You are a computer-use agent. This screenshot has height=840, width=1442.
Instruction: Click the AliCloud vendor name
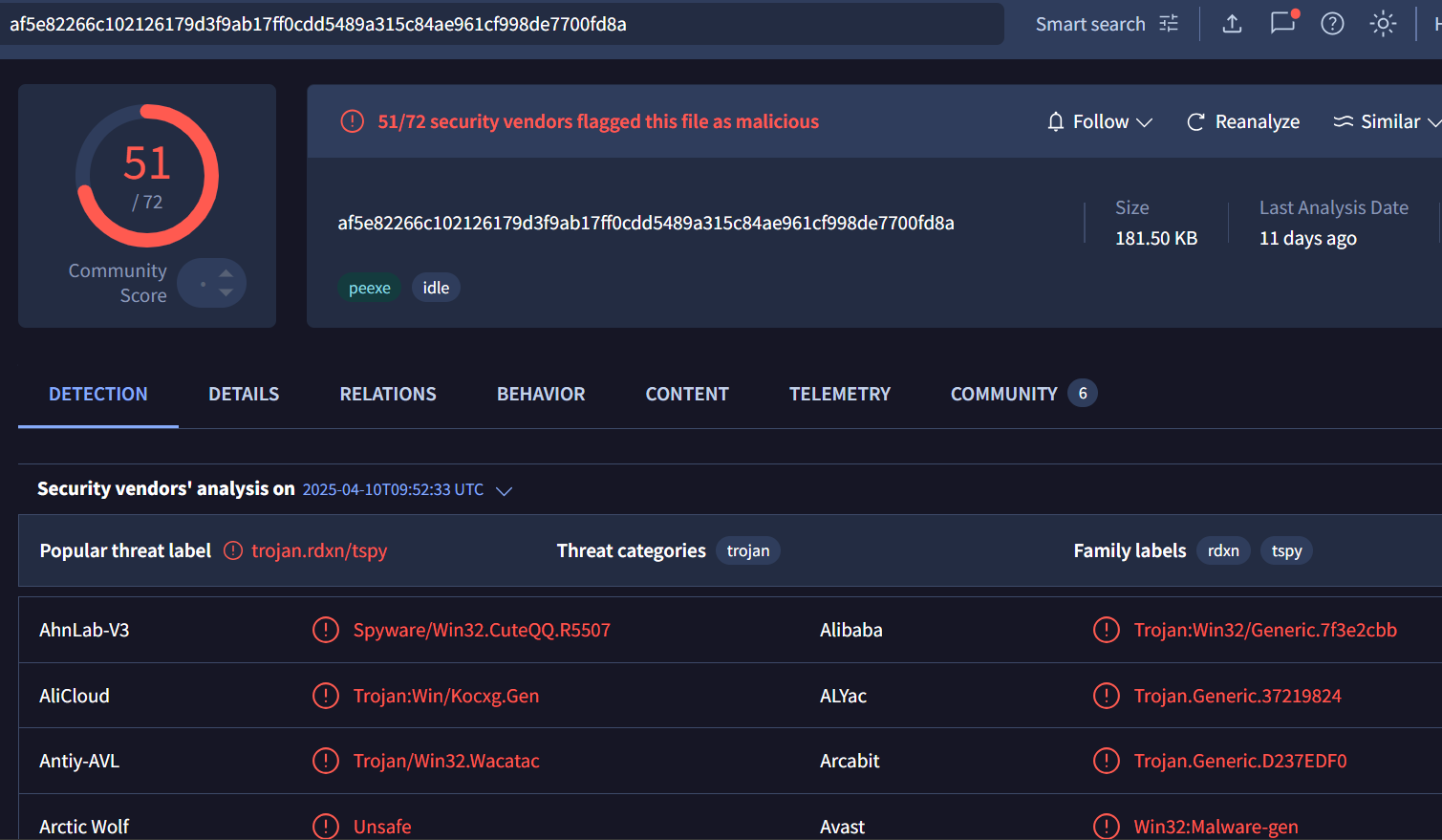[x=75, y=696]
